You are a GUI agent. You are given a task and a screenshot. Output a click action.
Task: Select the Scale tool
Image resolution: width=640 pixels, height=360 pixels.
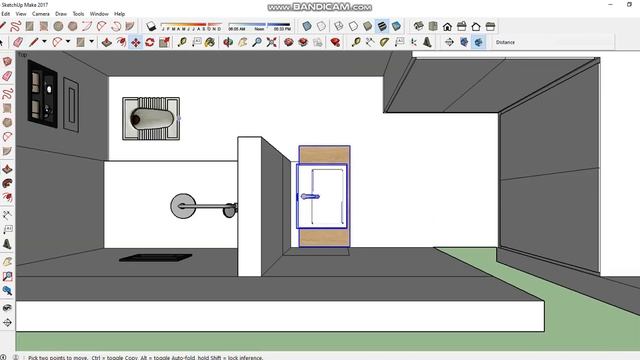164,42
